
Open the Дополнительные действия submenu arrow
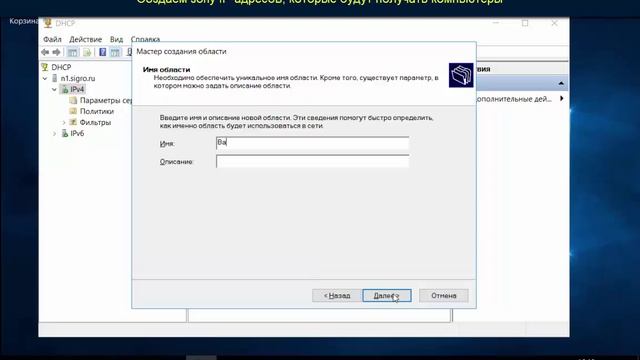[x=562, y=98]
